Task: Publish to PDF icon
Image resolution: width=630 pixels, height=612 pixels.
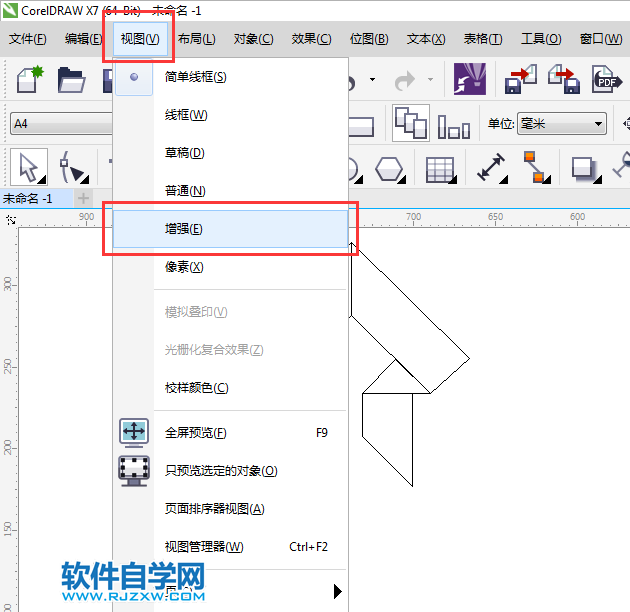Action: pyautogui.click(x=607, y=79)
